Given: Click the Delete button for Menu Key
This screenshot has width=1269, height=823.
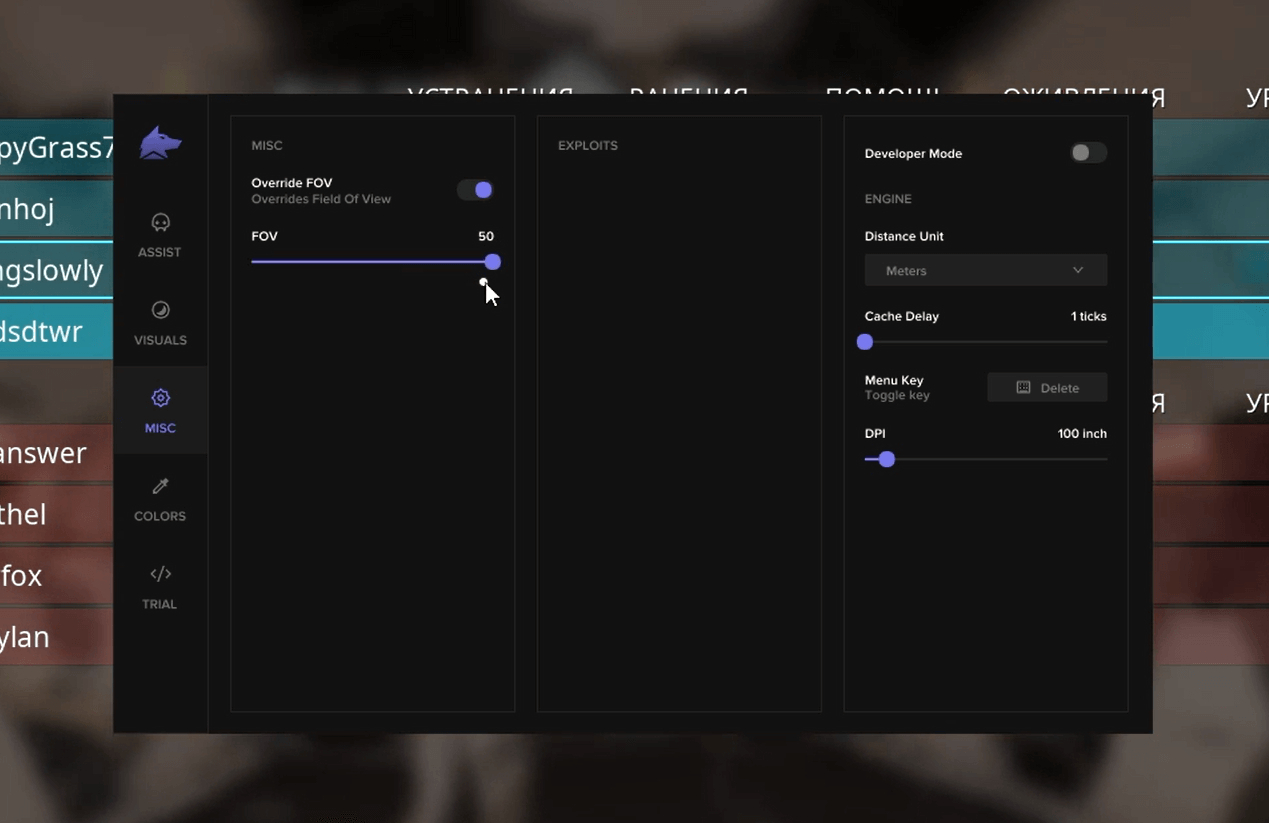Looking at the screenshot, I should tap(1047, 387).
